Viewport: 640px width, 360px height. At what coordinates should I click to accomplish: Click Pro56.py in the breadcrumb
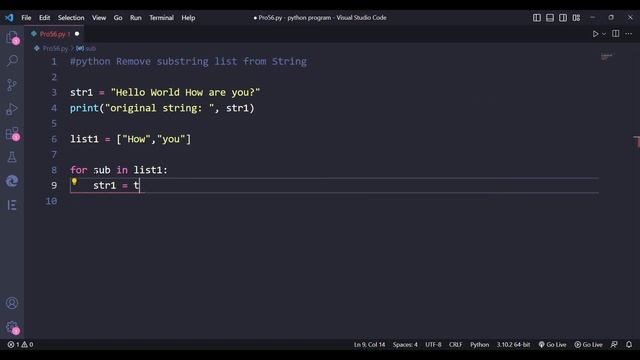click(55, 48)
